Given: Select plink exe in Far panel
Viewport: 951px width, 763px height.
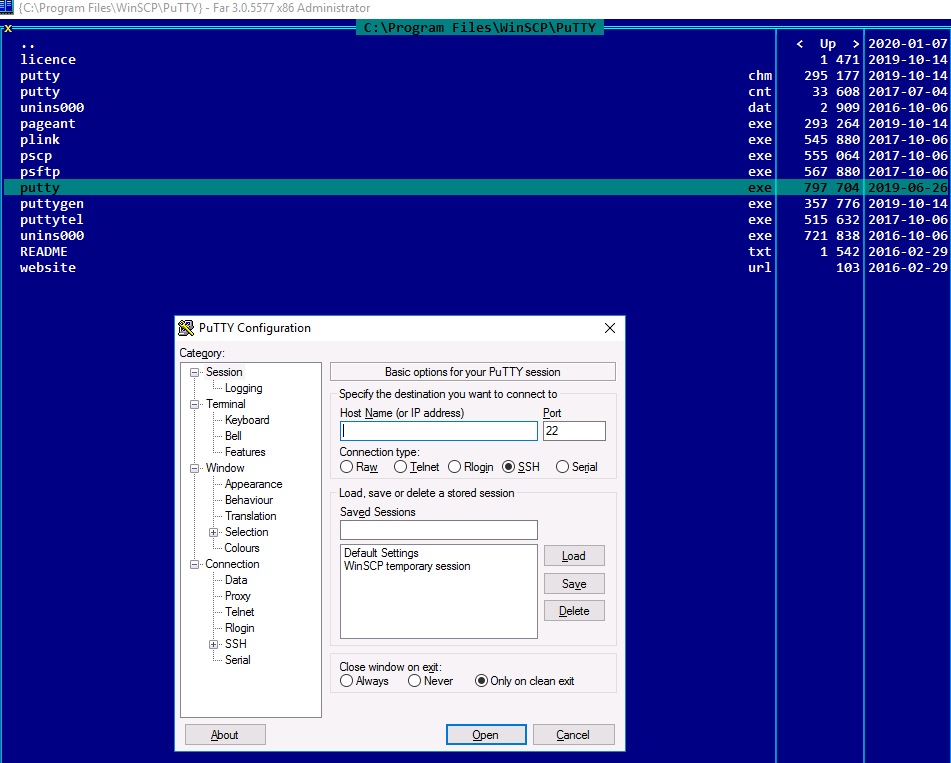Looking at the screenshot, I should [389, 139].
